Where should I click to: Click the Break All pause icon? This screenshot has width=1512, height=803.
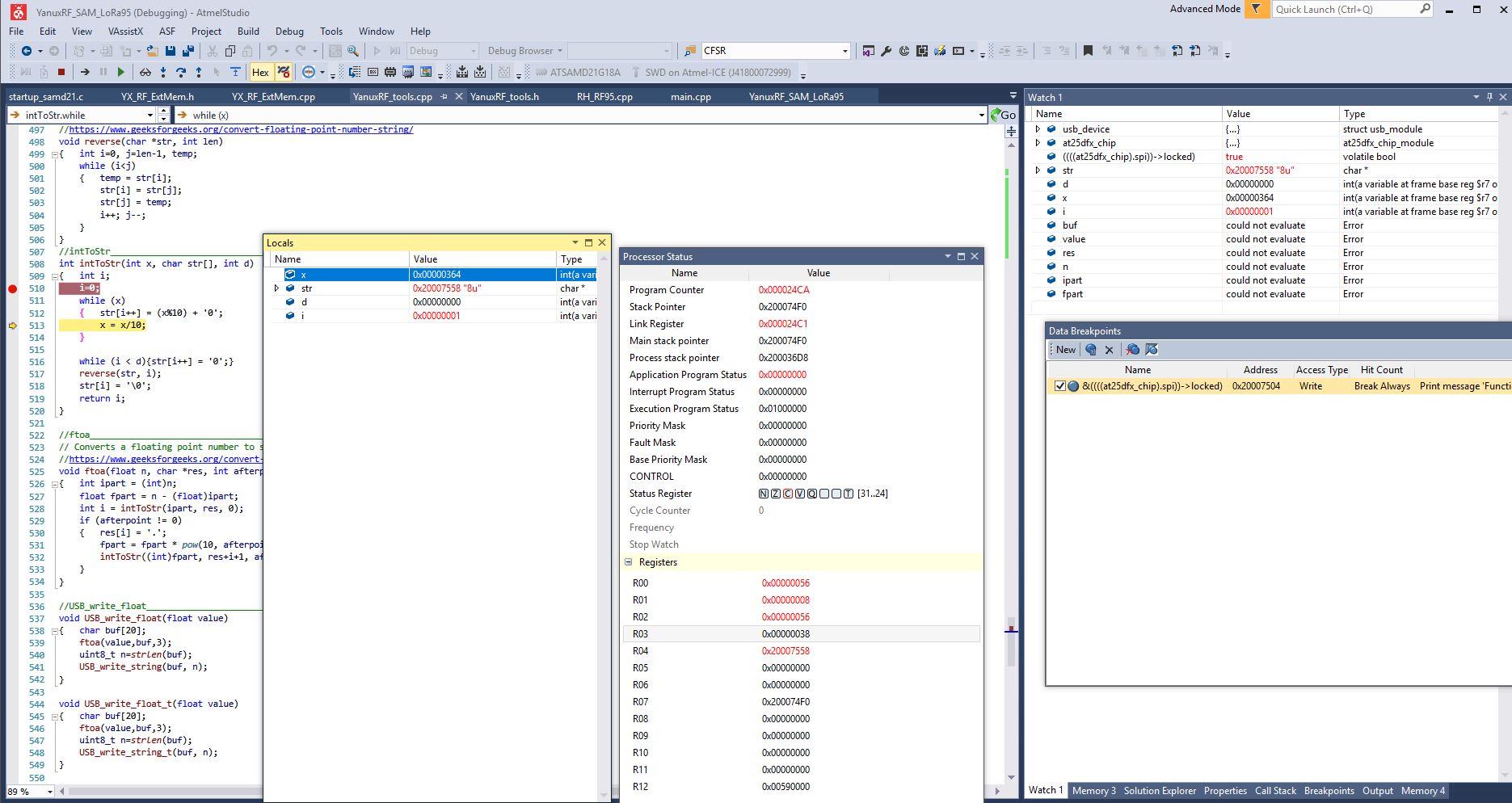103,72
